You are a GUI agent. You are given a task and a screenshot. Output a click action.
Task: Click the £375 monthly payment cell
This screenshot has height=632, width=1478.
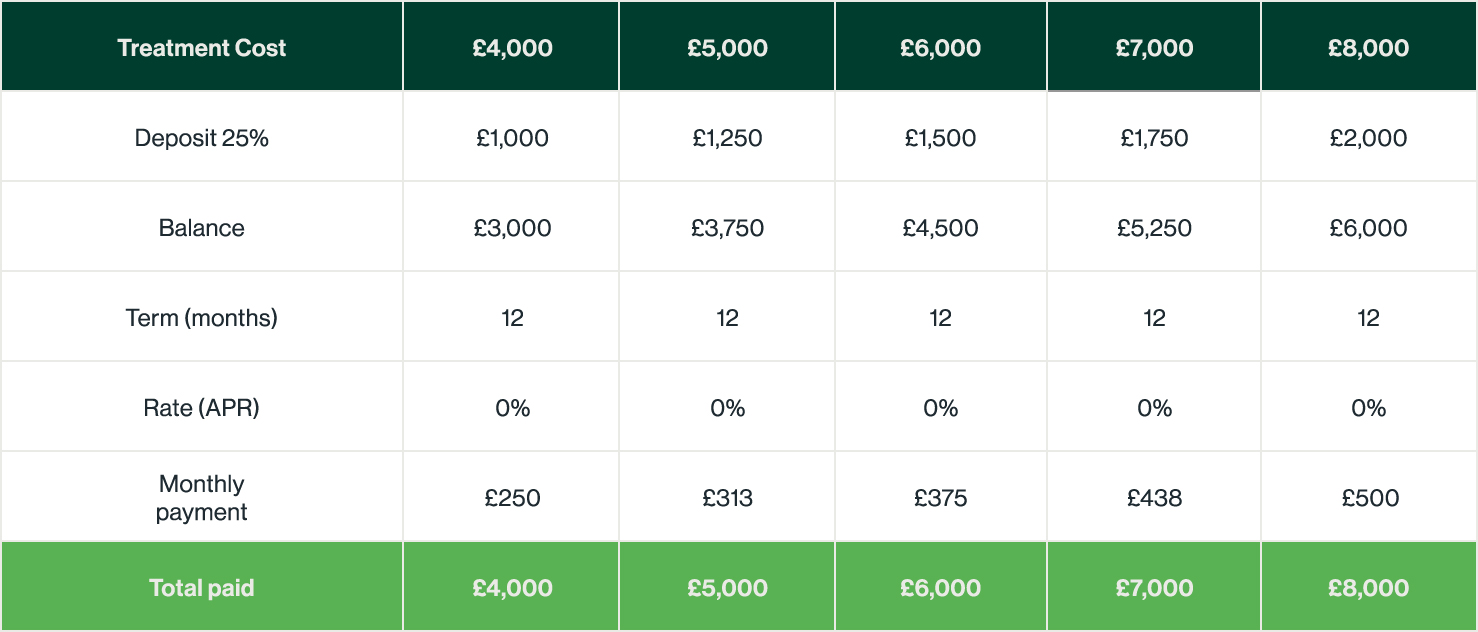(x=940, y=497)
